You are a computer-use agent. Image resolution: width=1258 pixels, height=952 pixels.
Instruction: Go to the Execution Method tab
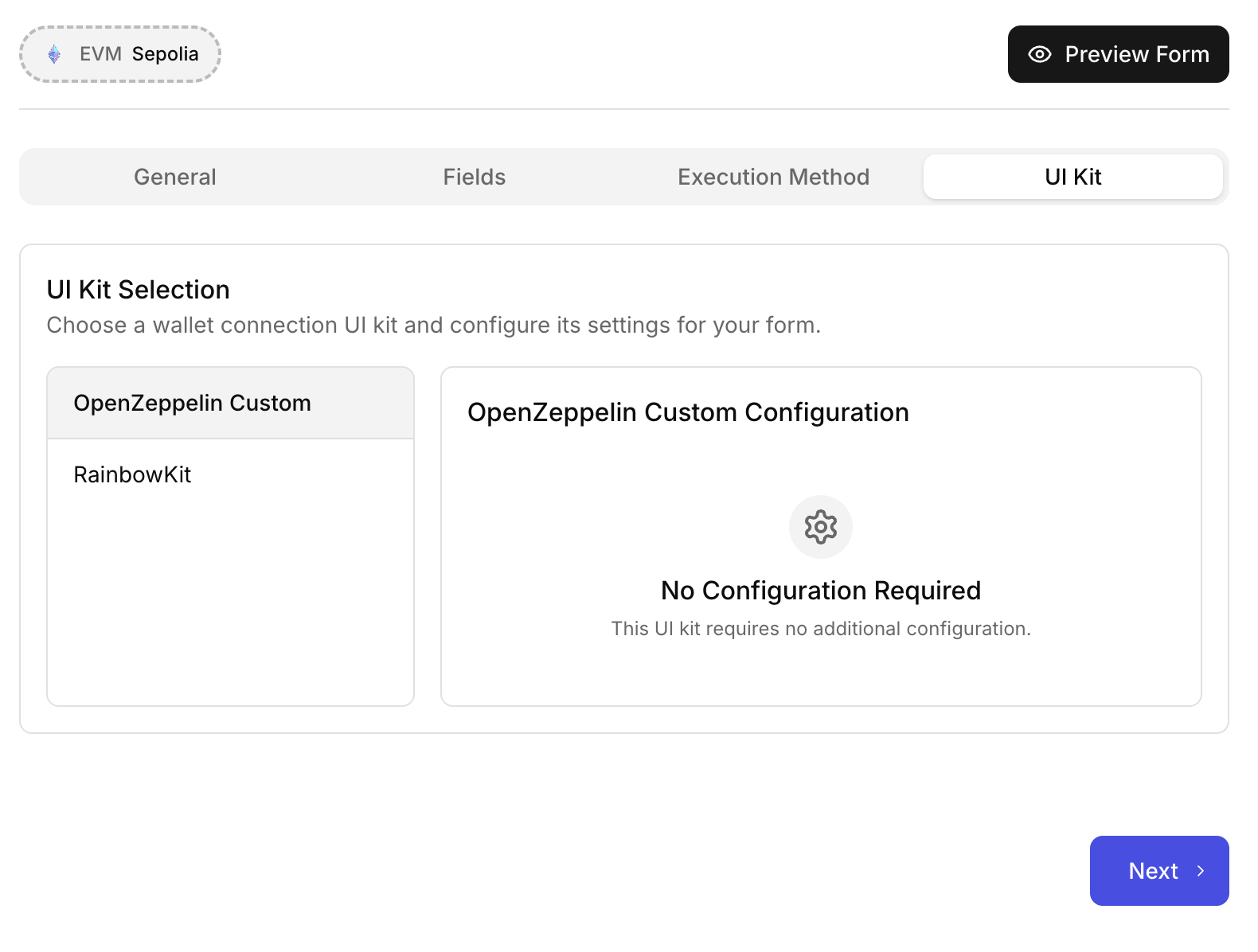773,177
